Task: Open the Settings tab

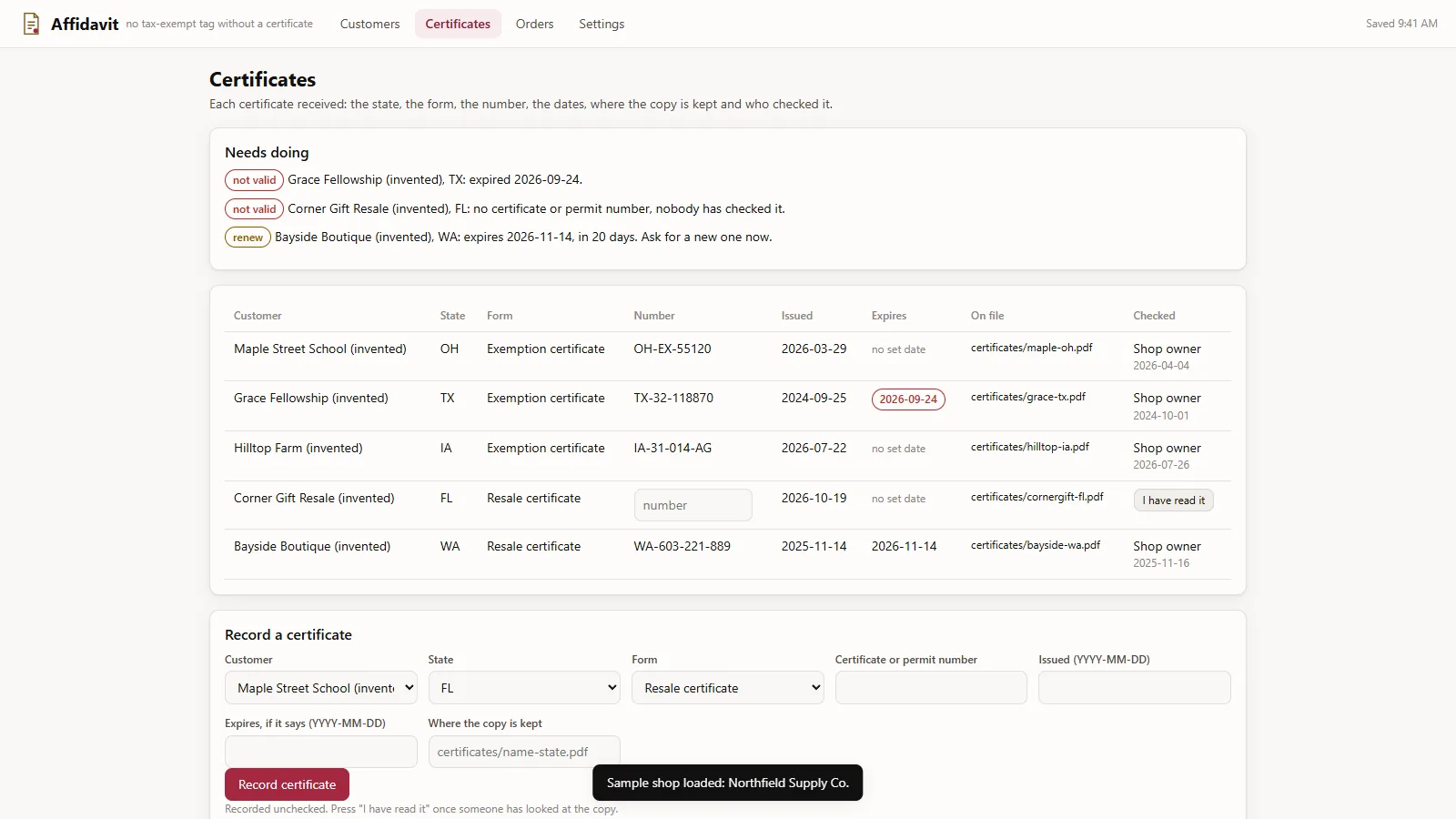Action: pos(602,24)
